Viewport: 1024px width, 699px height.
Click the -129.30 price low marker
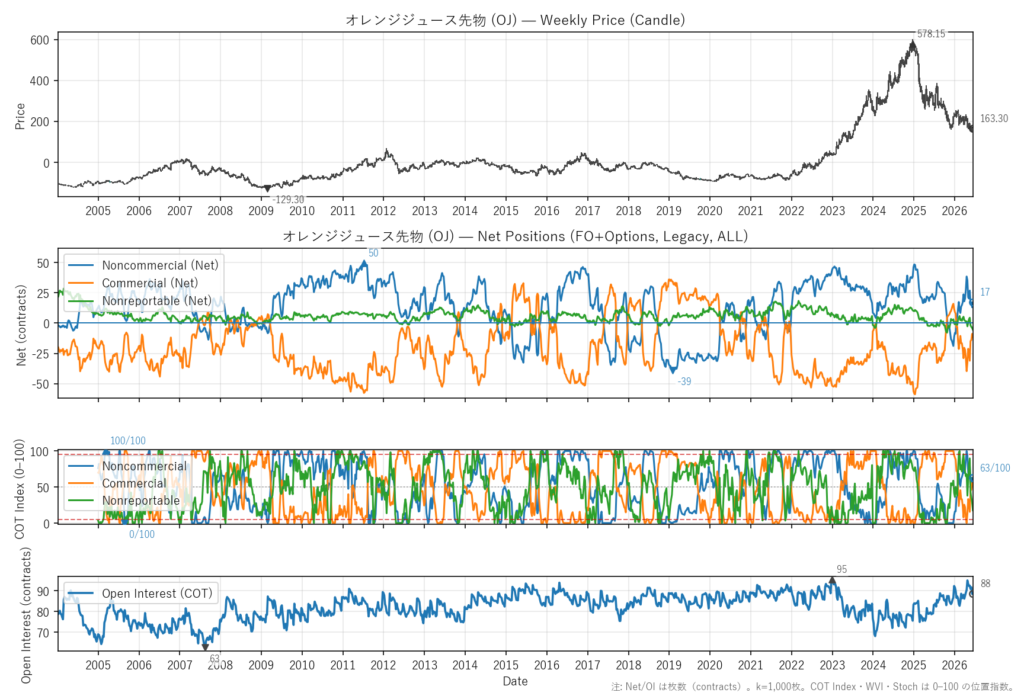pos(287,200)
